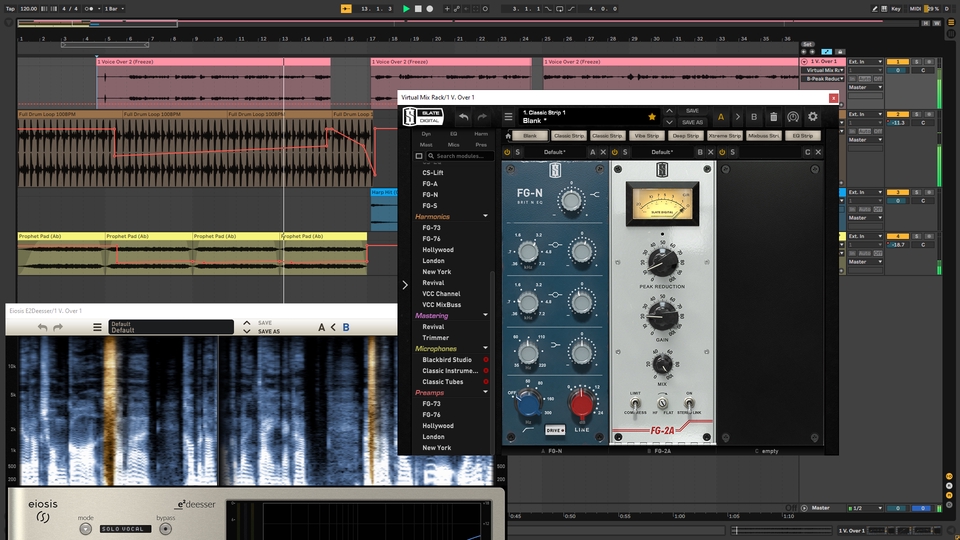Select the Blank strip tab

tap(530, 136)
